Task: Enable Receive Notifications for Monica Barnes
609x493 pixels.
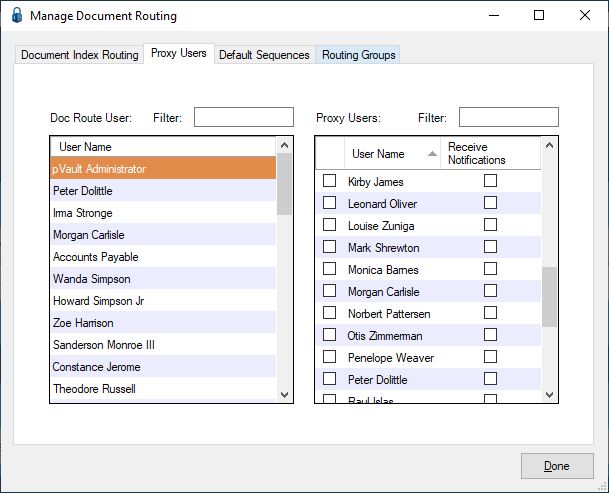Action: pyautogui.click(x=491, y=268)
